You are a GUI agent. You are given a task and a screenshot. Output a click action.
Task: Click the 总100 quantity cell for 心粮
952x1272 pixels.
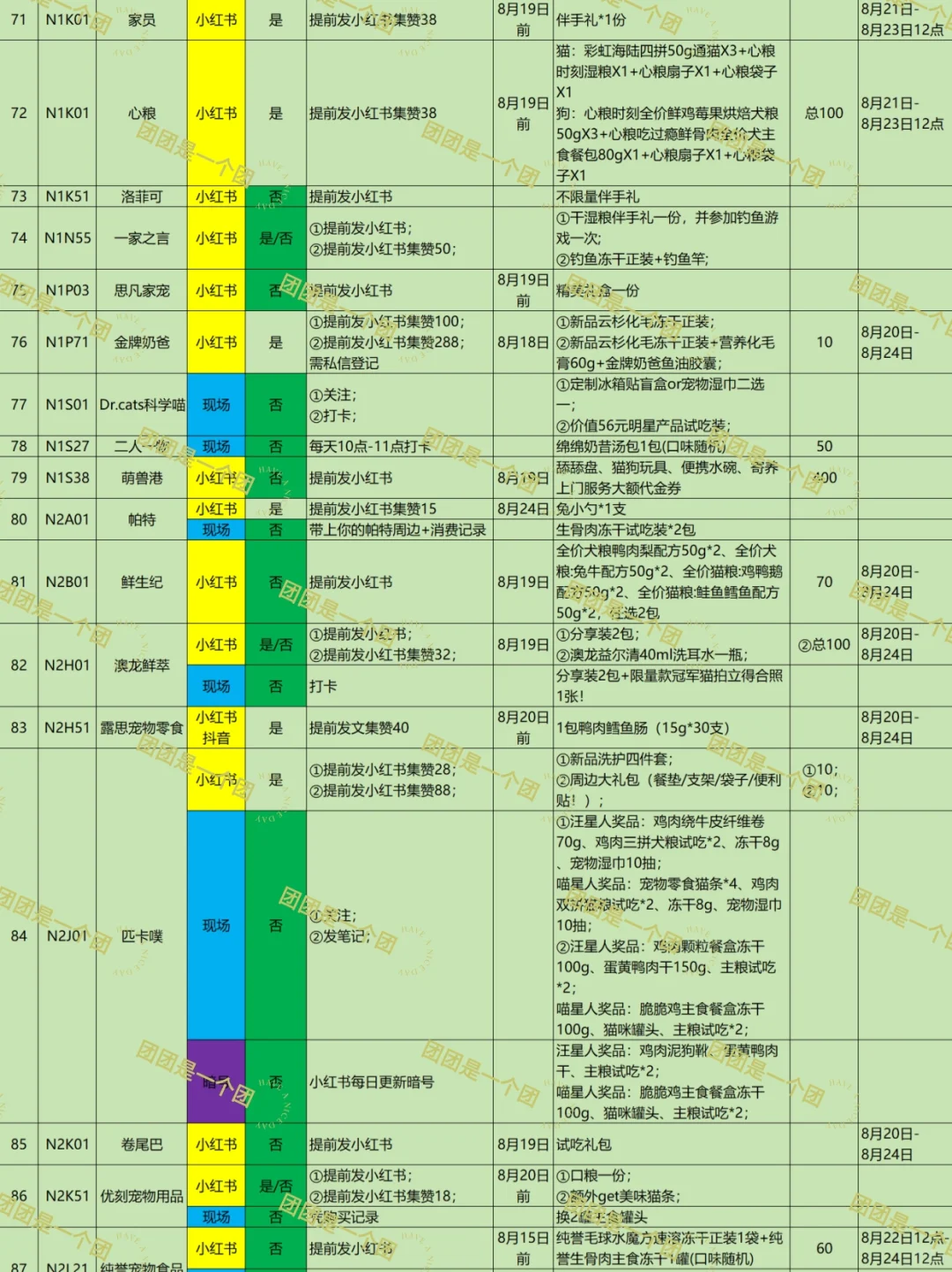coord(824,114)
